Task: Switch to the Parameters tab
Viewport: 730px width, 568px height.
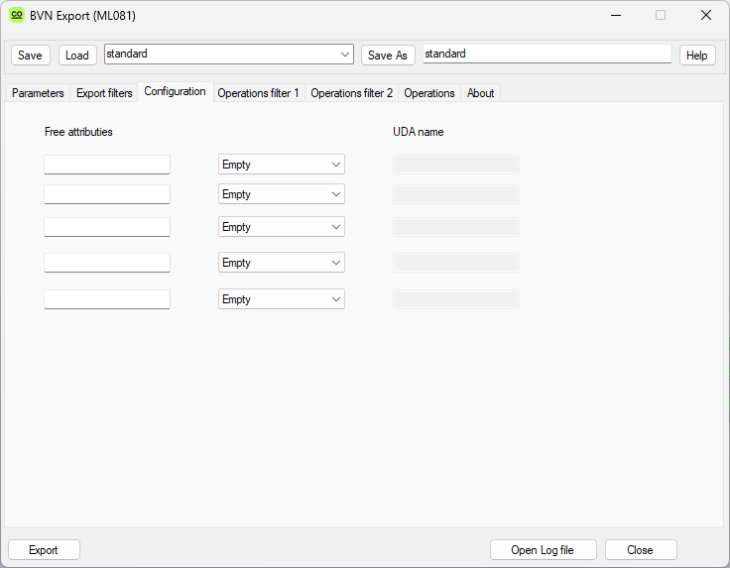Action: click(38, 93)
